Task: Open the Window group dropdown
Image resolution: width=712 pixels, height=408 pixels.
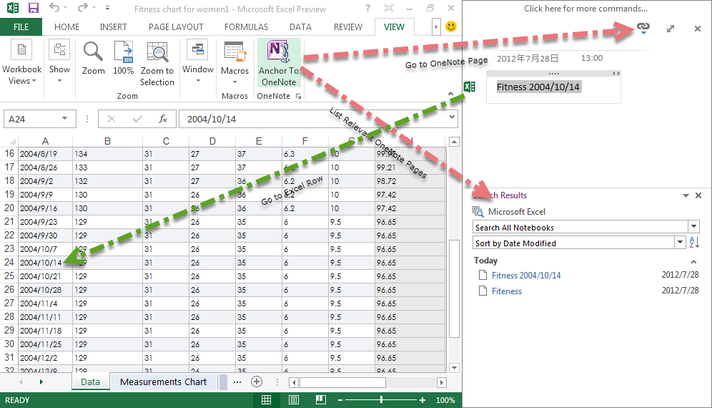Action: tap(198, 63)
